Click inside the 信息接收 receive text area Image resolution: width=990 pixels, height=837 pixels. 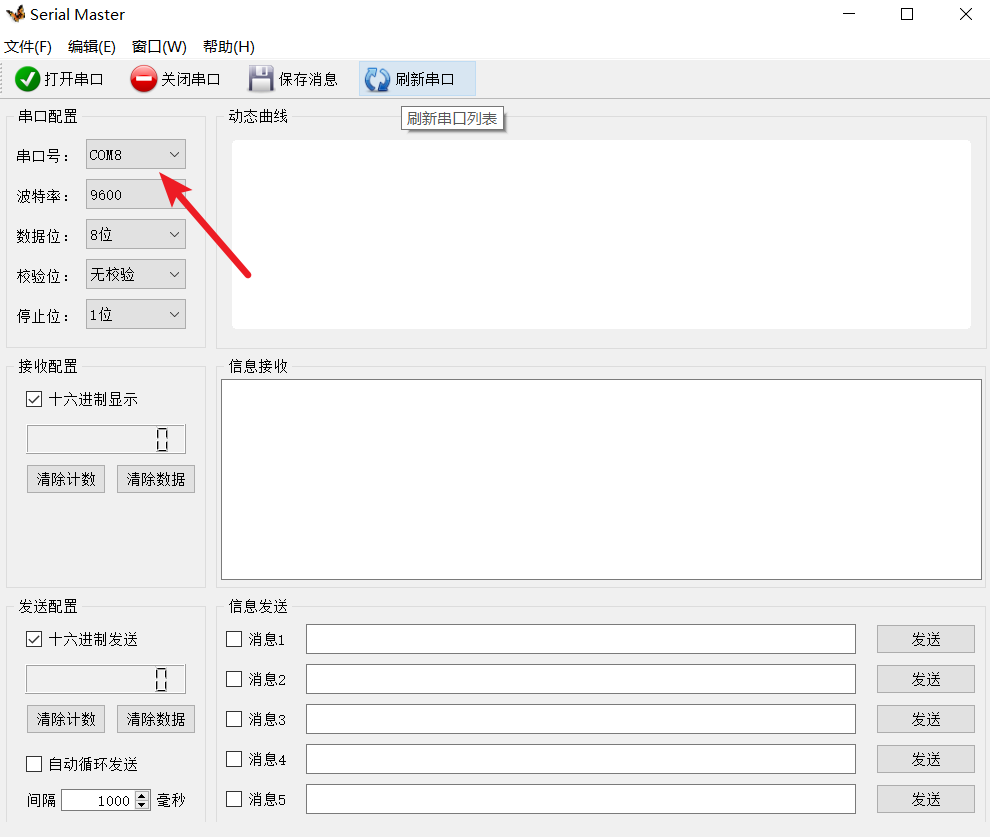(x=601, y=479)
